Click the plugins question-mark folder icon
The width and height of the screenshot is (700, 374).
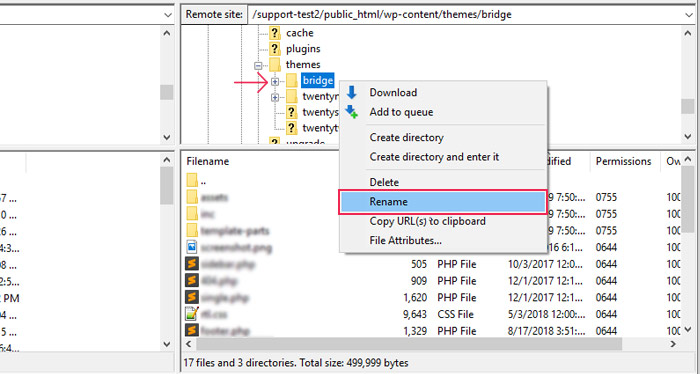tap(275, 49)
